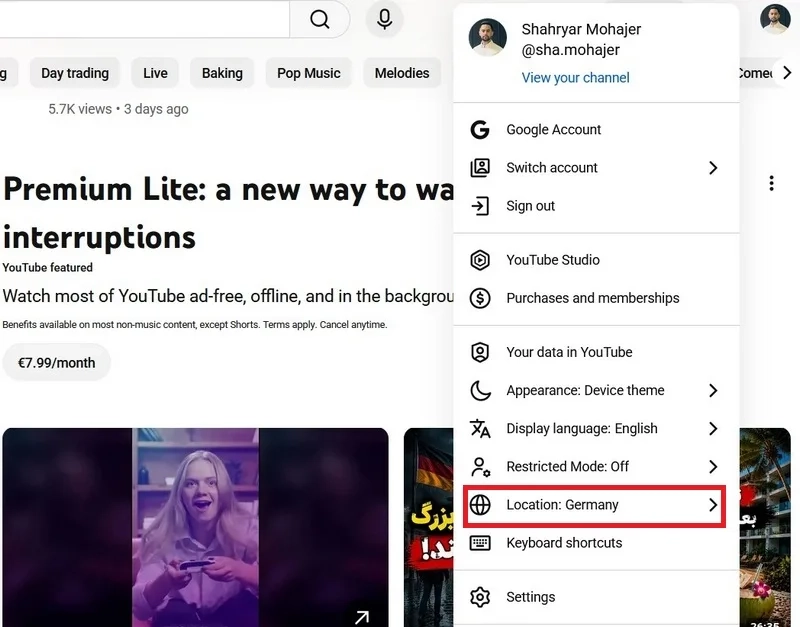Click arrow icon on gaming thumbnail
800x627 pixels.
pos(362,617)
